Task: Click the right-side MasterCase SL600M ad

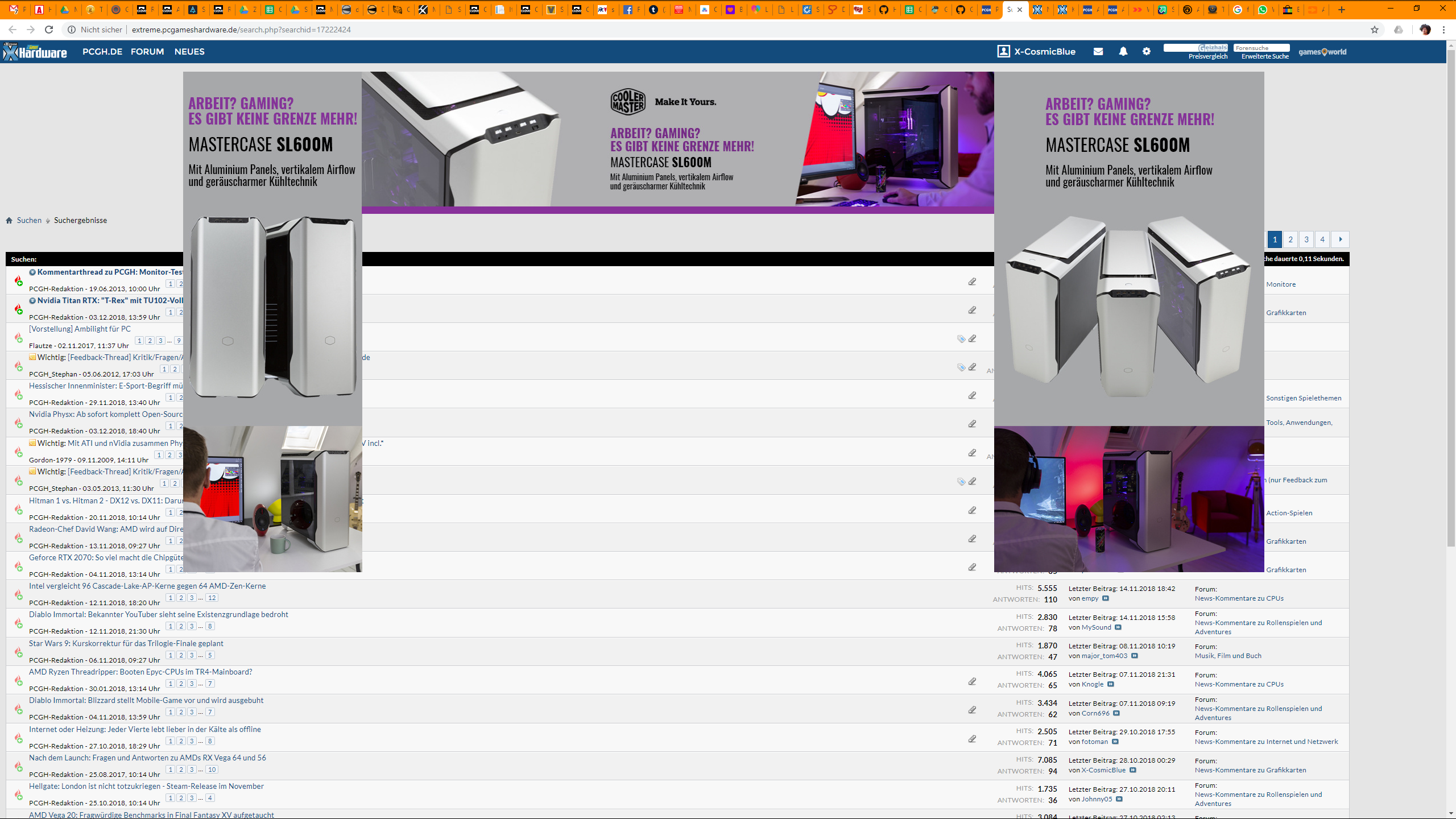Action: 1129,321
